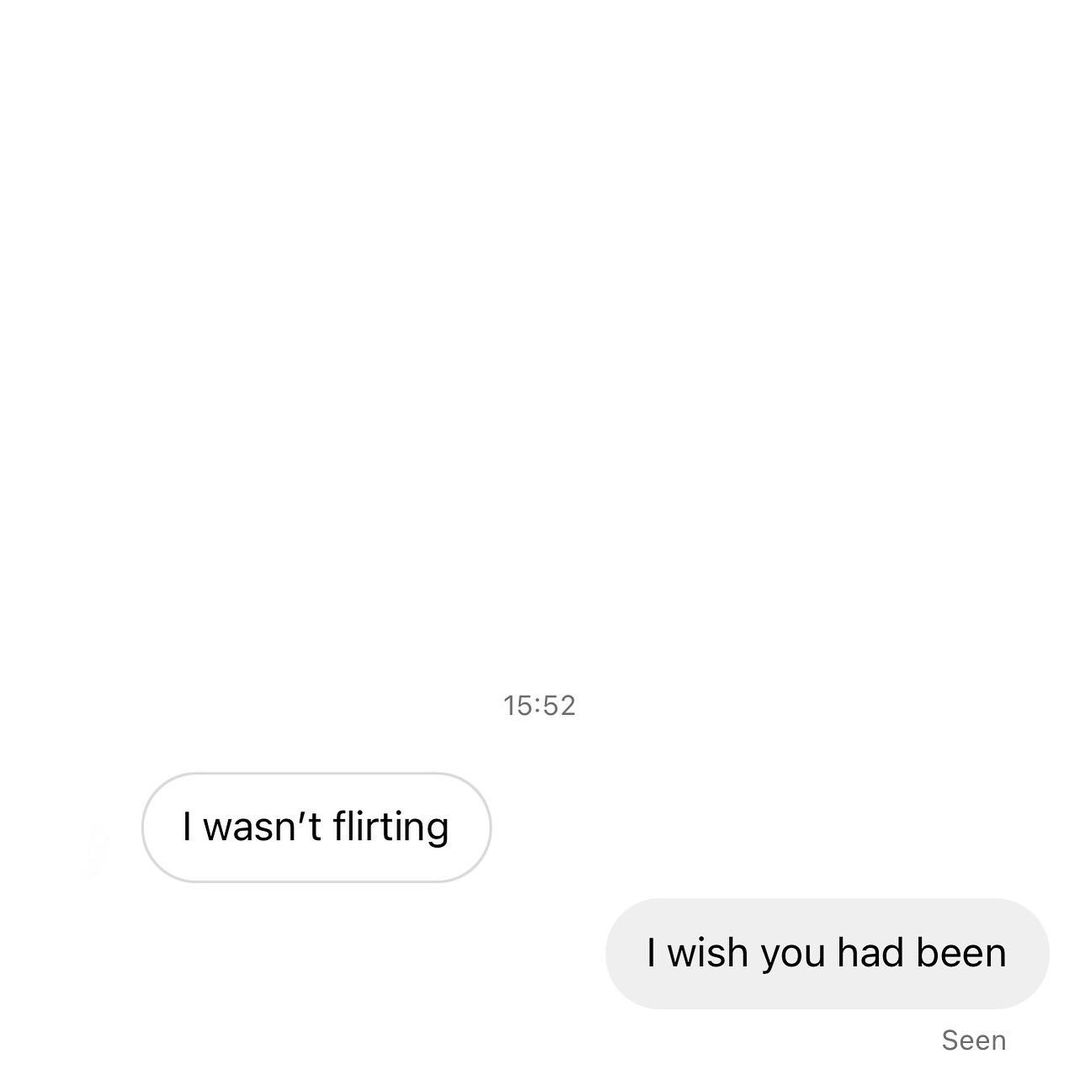Screen dimensions: 1080x1080
Task: Open the sent gray filled message
Action: click(827, 953)
